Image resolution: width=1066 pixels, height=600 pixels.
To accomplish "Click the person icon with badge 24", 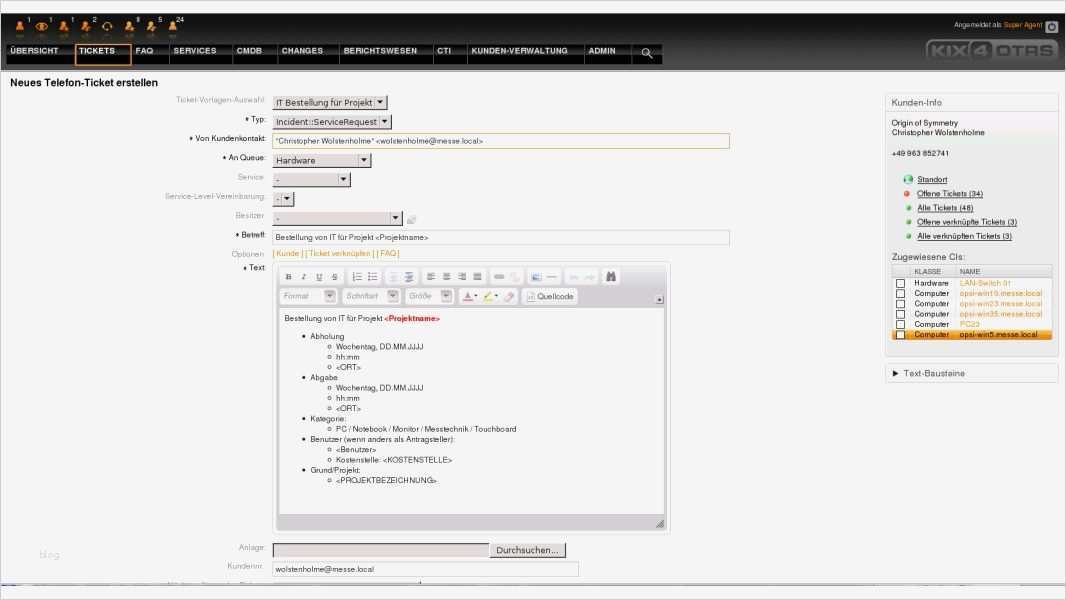I will [x=173, y=27].
